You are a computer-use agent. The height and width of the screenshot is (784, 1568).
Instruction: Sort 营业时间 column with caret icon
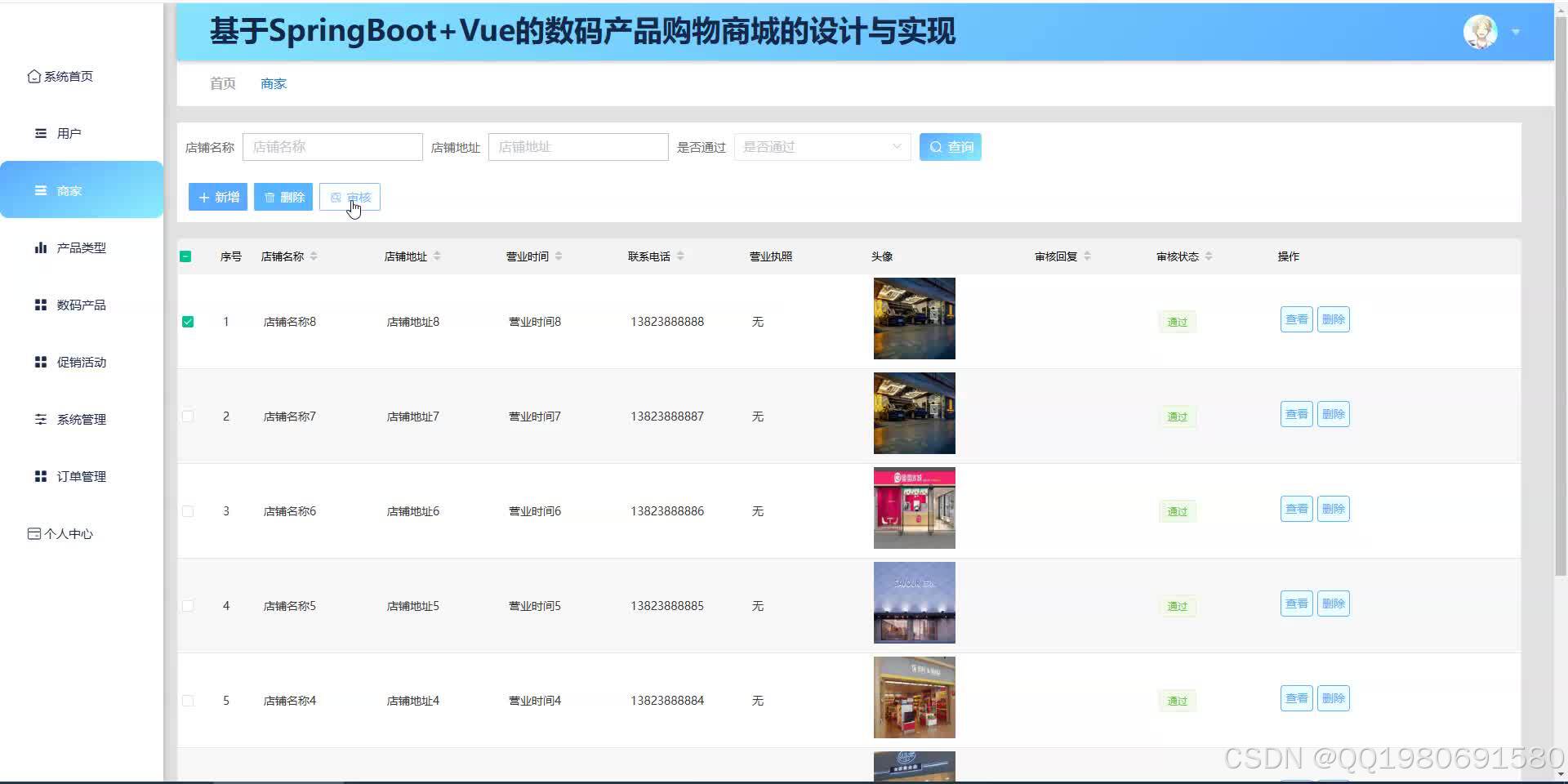click(559, 256)
